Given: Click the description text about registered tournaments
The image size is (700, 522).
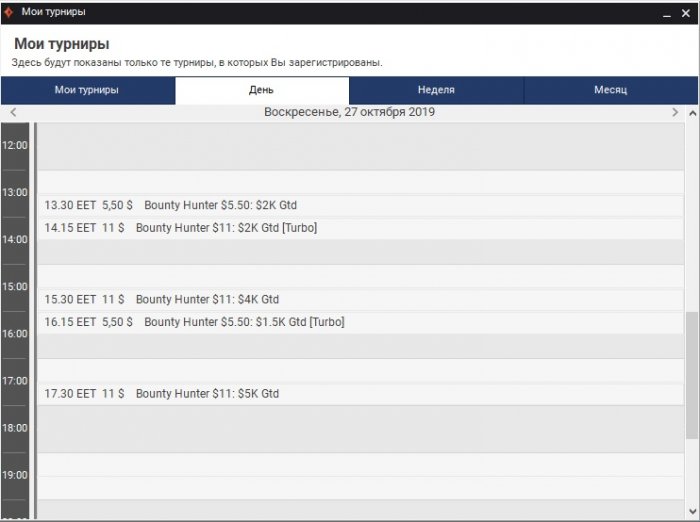Looking at the screenshot, I should click(197, 63).
